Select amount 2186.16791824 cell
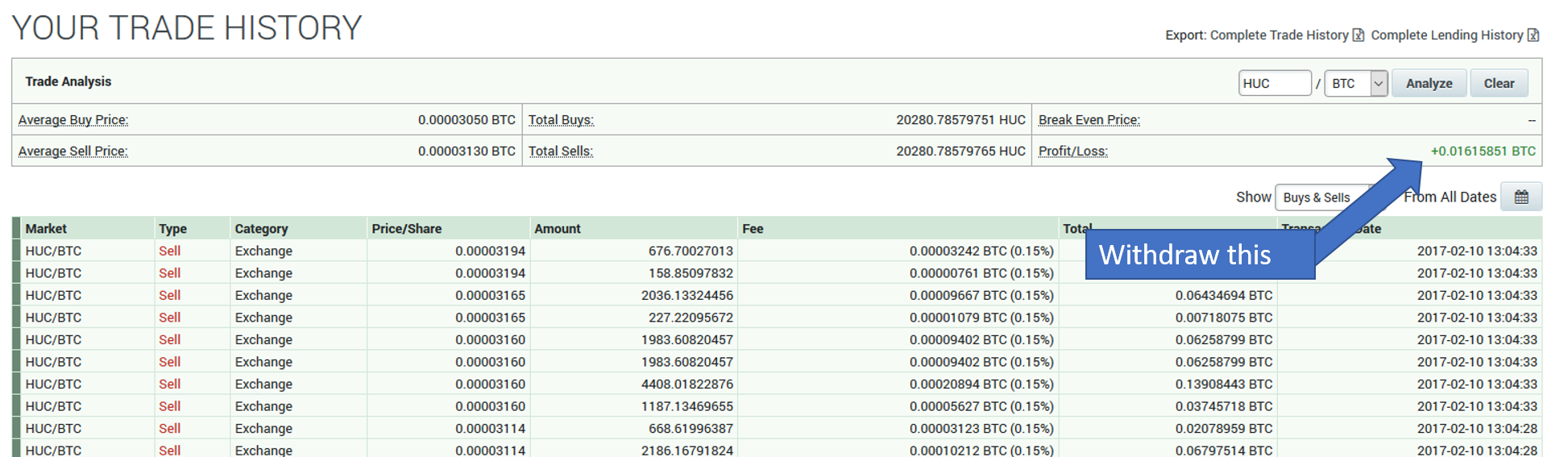 click(687, 450)
